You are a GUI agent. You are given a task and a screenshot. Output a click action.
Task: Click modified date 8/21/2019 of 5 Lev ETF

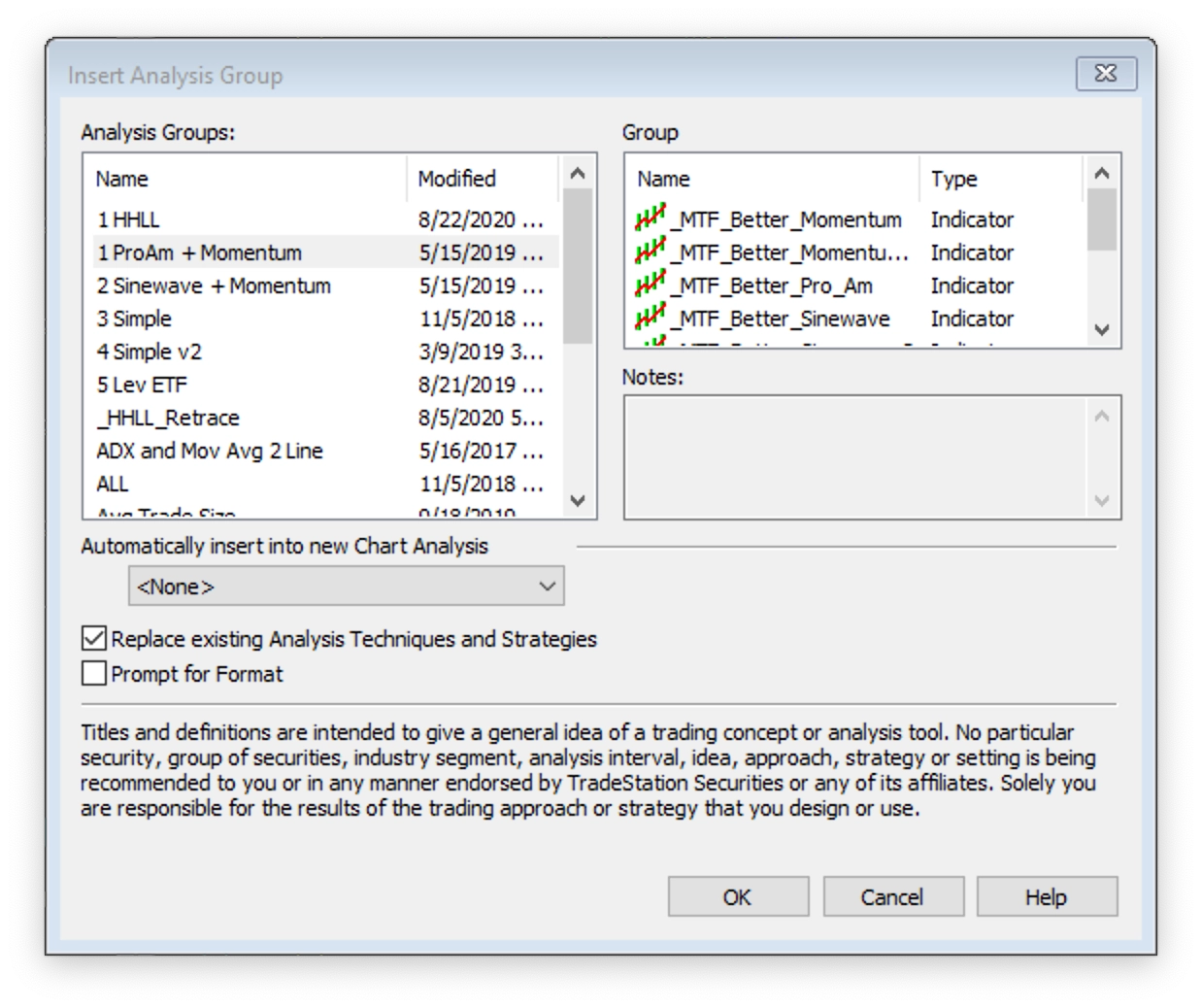point(481,385)
